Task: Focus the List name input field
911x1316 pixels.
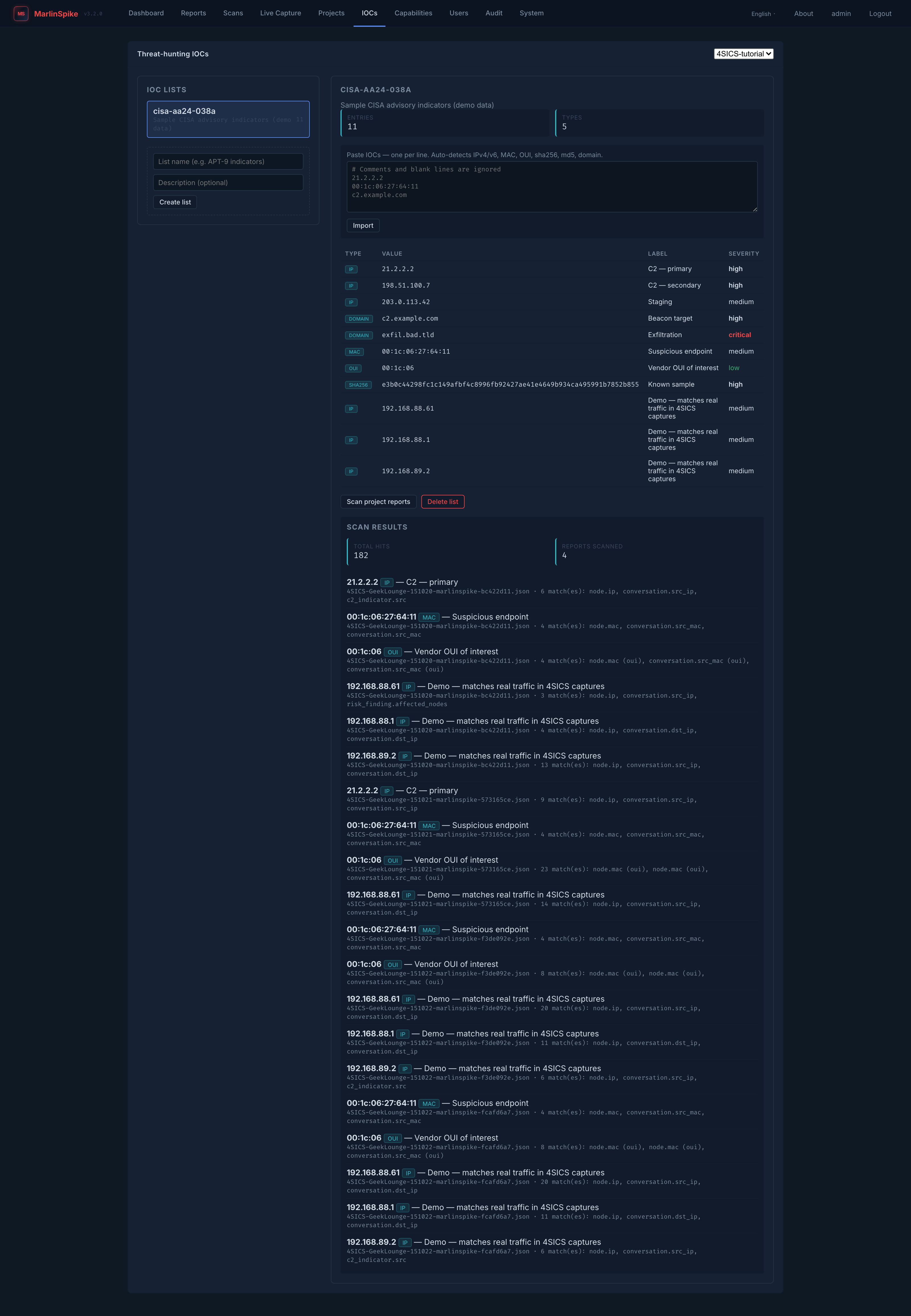Action: 228,161
